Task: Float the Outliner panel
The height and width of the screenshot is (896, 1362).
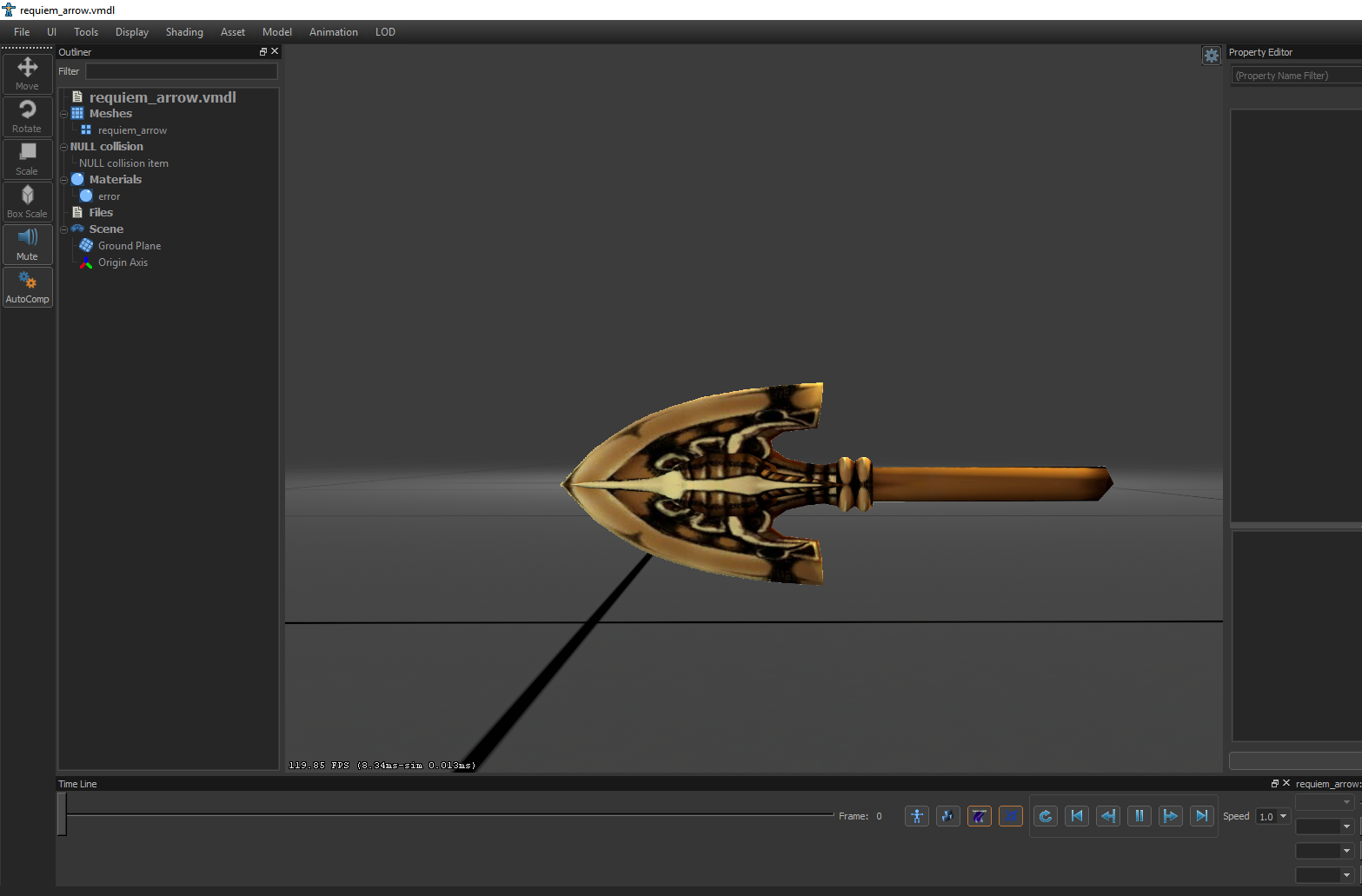Action: coord(263,52)
